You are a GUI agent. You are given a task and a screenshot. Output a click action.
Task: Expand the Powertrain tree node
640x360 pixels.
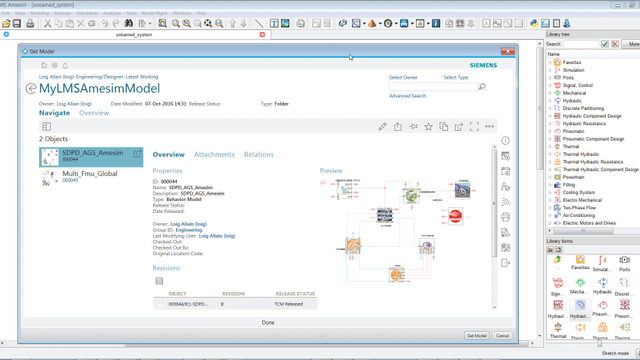[550, 177]
